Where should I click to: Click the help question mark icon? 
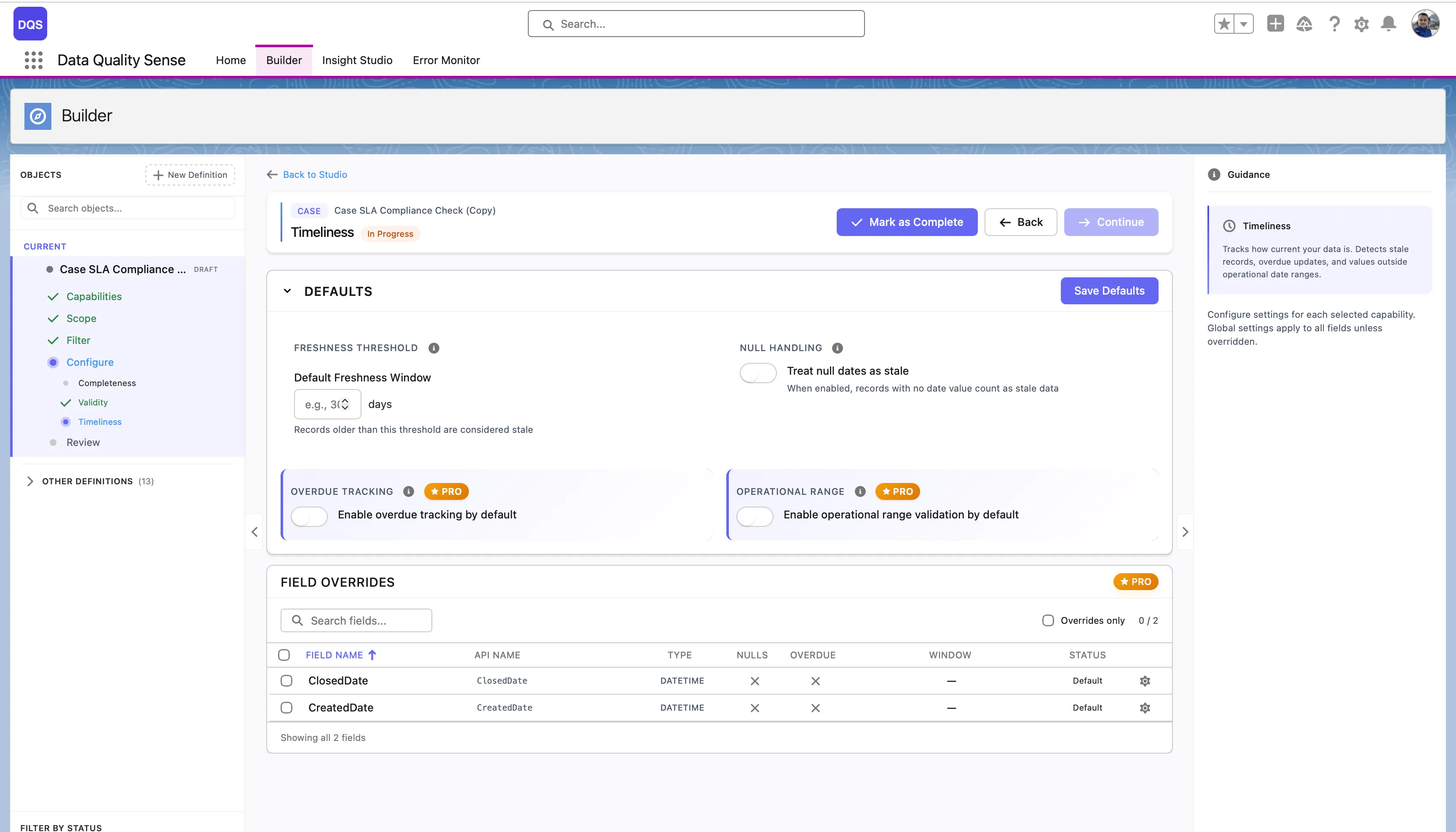coord(1334,24)
